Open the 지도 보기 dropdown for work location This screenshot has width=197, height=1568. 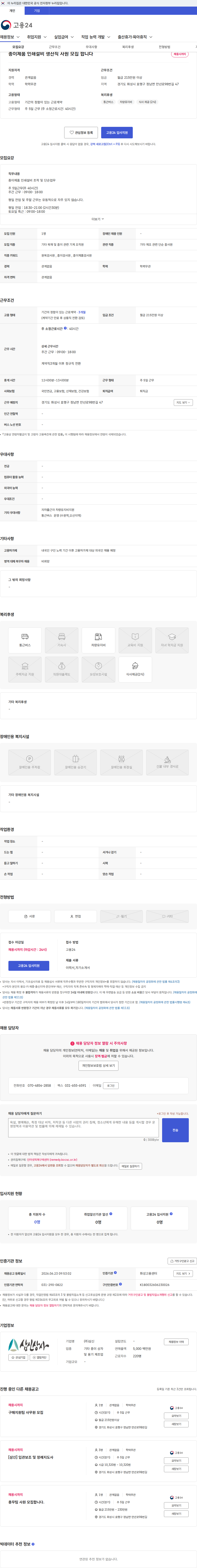pyautogui.click(x=183, y=402)
